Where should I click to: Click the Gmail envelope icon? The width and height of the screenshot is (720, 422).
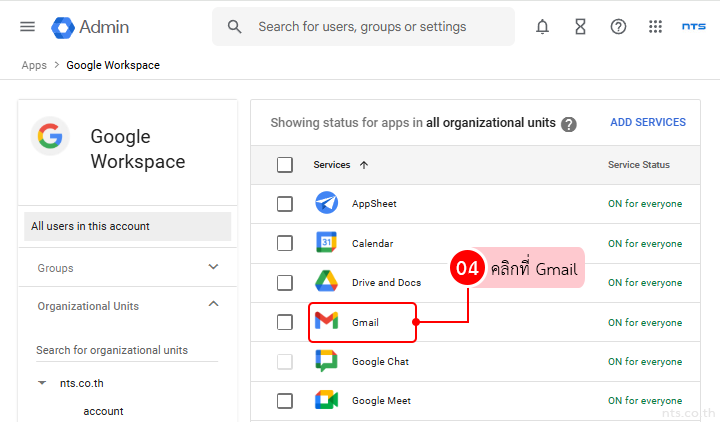point(326,321)
